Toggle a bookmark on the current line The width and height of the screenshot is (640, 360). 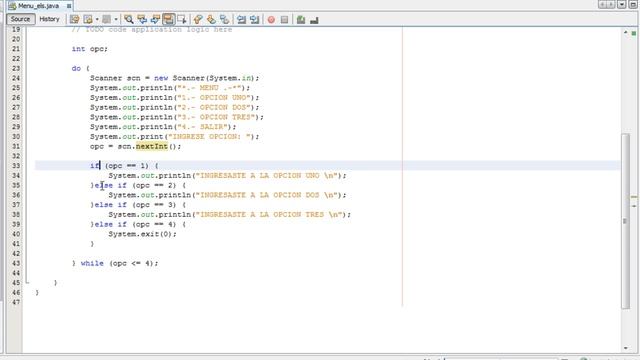[224, 19]
